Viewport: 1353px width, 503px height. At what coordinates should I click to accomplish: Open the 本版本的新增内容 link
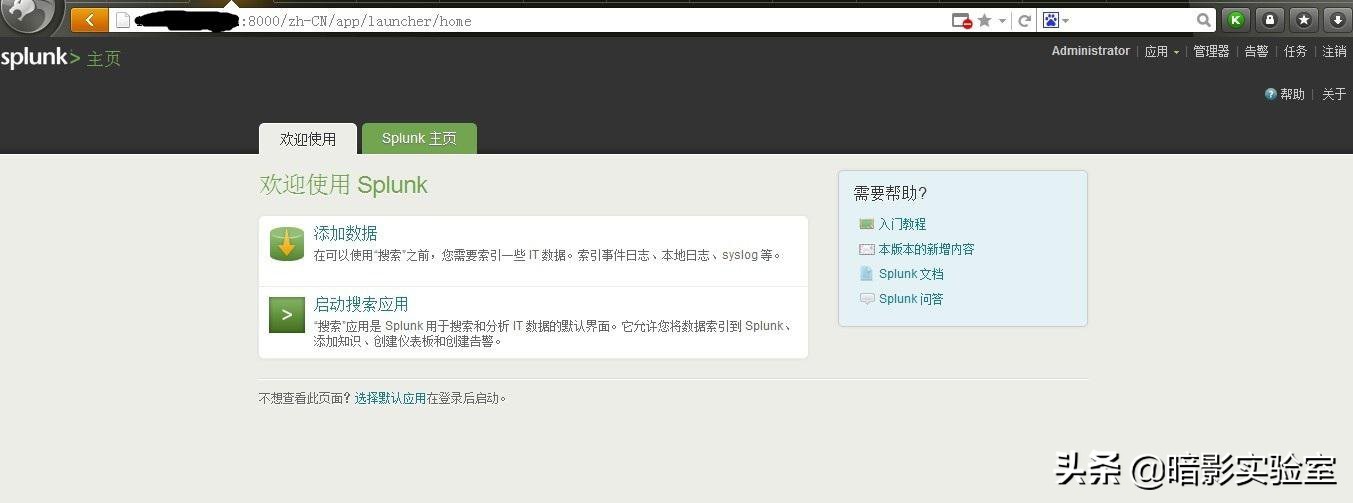click(x=926, y=249)
